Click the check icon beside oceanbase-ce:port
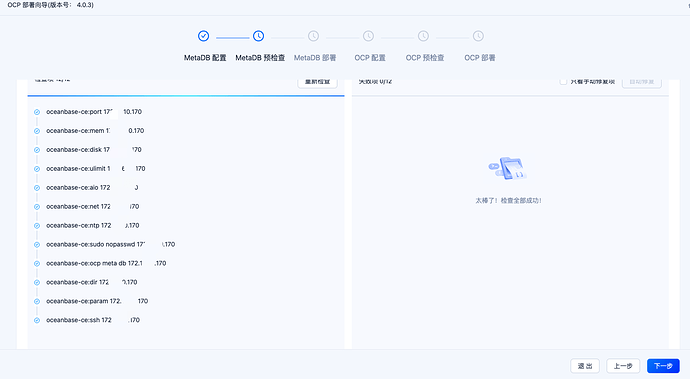Viewport: 690px width, 379px height. (x=37, y=112)
